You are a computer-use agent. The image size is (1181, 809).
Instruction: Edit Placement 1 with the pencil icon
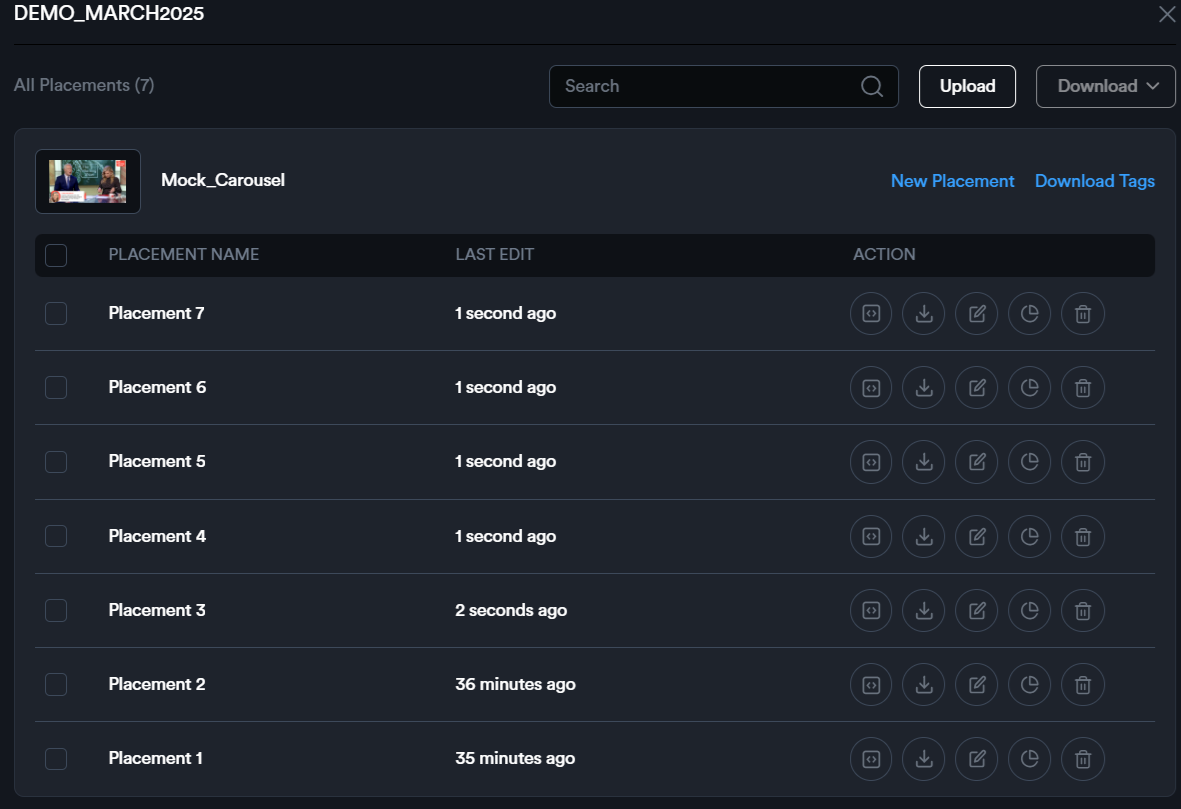click(977, 759)
